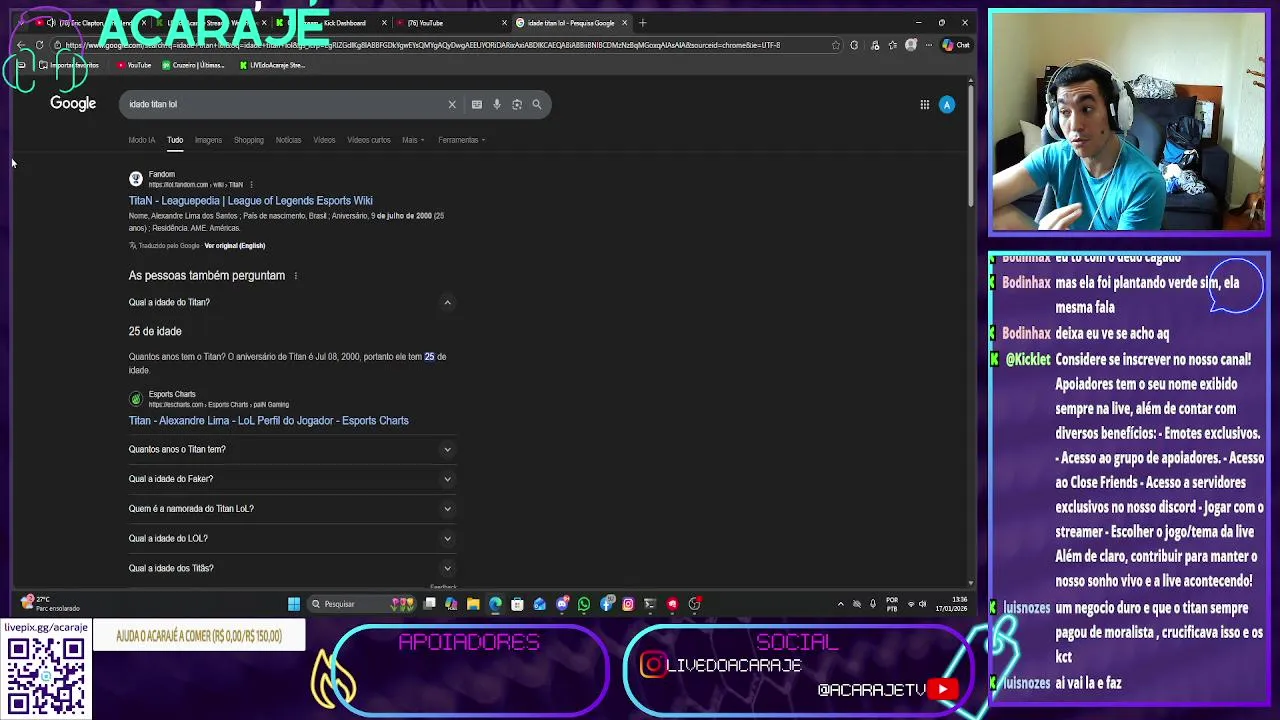
Task: Open Facebook from taskbar
Action: pyautogui.click(x=606, y=604)
